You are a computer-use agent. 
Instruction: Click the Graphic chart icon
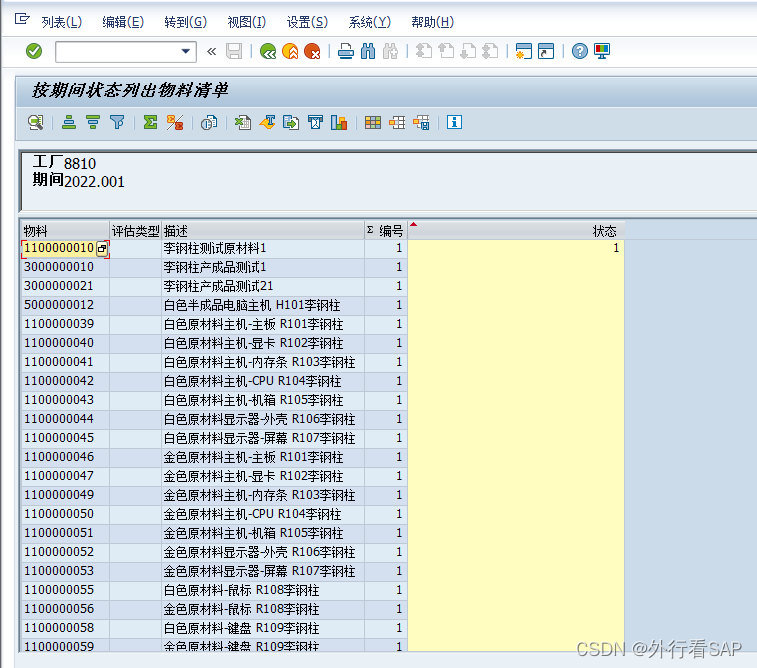[x=339, y=123]
